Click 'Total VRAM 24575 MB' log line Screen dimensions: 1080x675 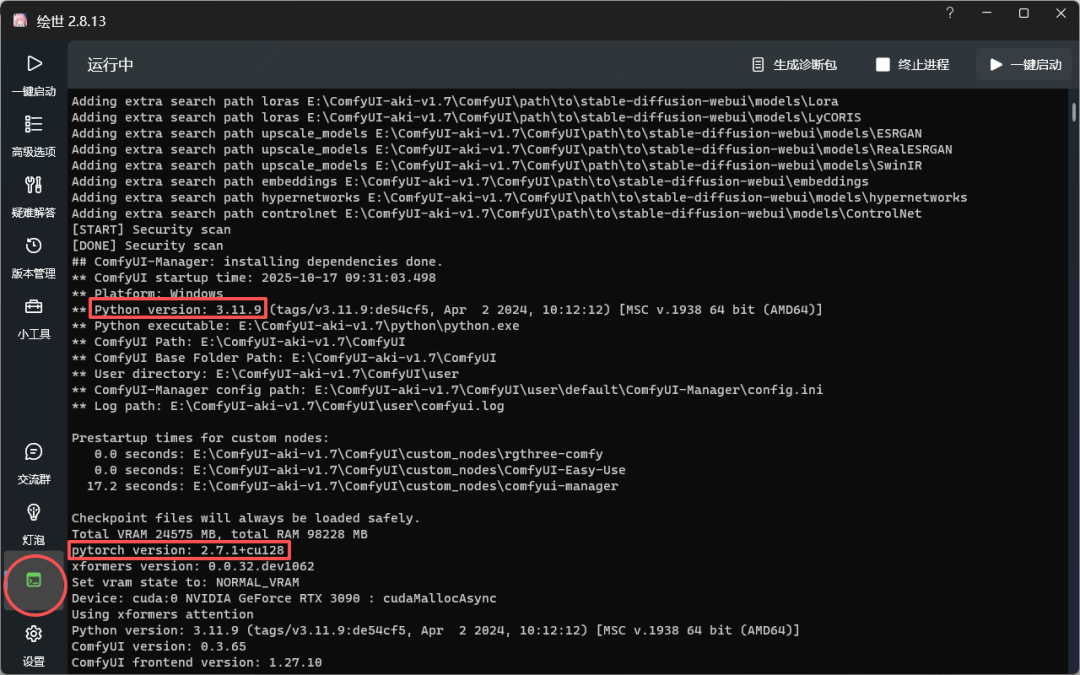point(219,534)
